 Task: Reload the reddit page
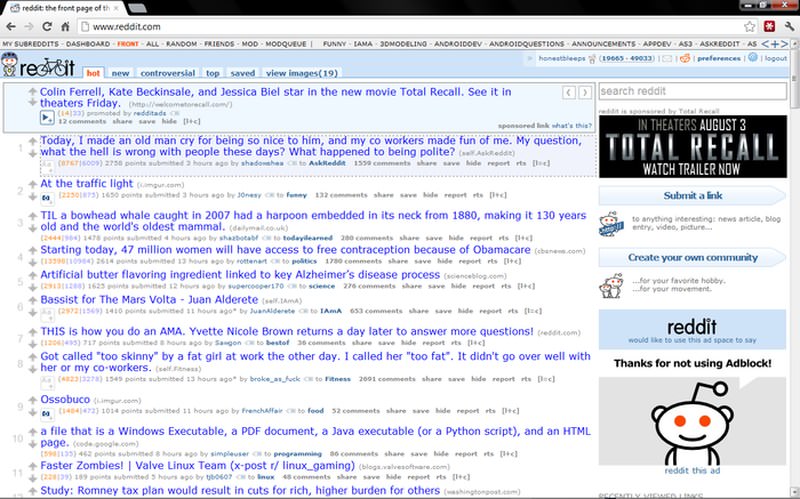coord(47,27)
